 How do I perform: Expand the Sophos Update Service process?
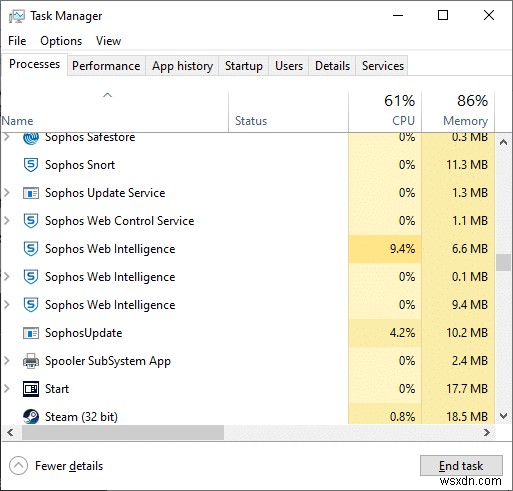(x=7, y=192)
